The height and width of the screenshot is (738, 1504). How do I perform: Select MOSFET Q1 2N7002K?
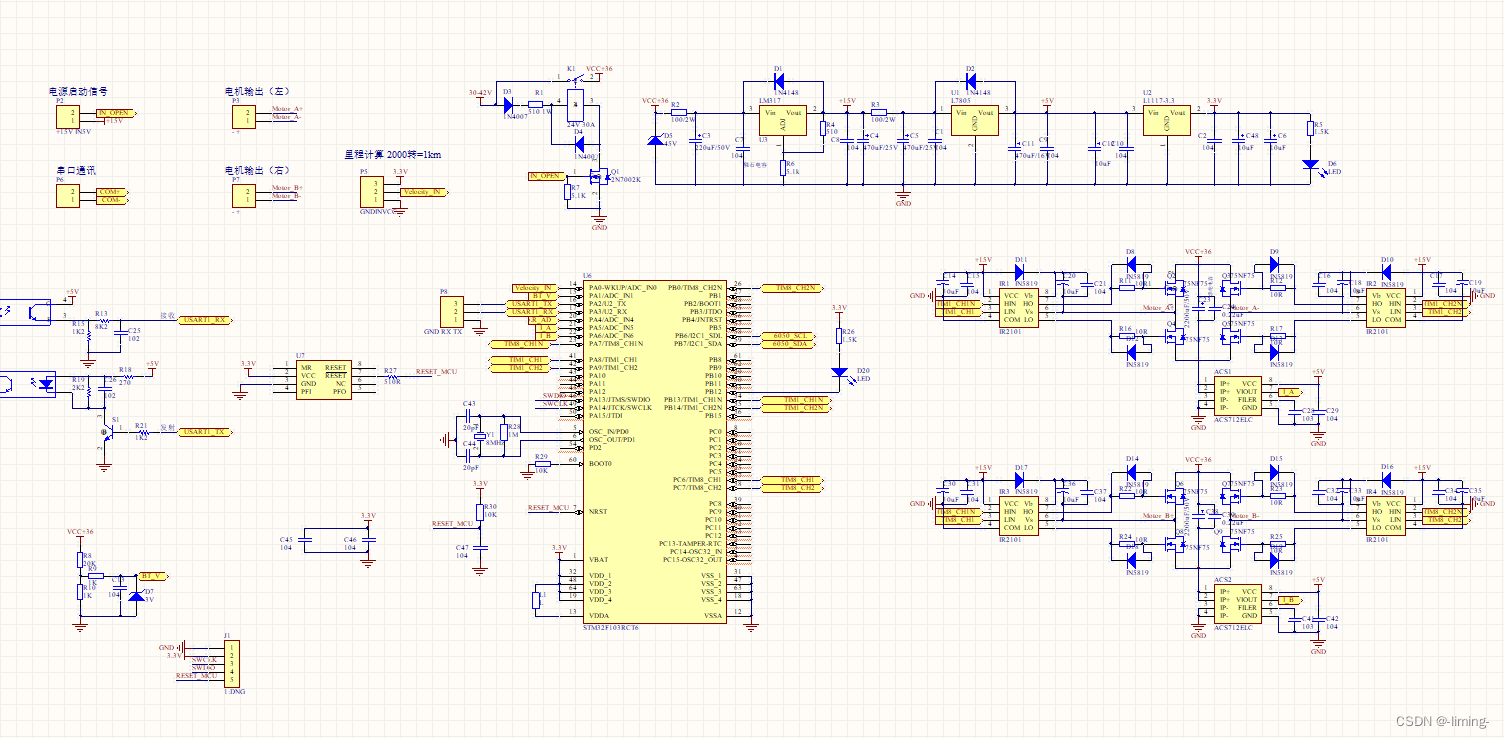[x=600, y=178]
